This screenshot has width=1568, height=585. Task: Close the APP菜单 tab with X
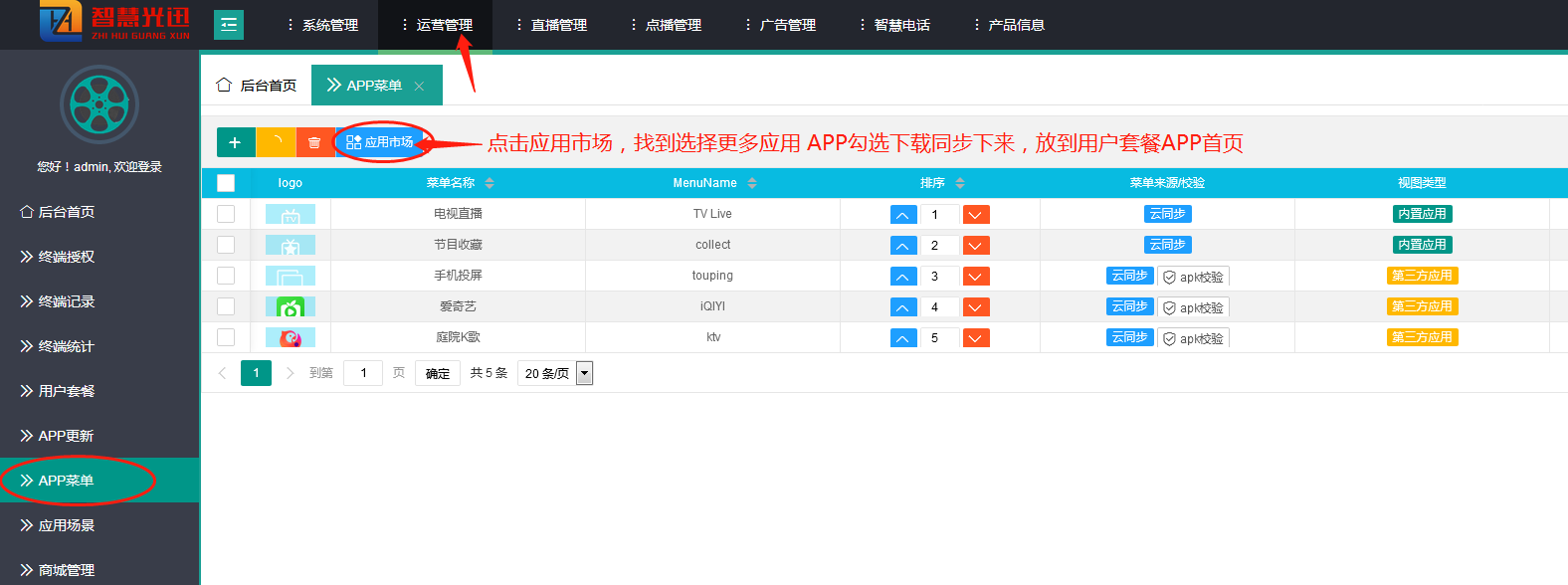point(419,87)
